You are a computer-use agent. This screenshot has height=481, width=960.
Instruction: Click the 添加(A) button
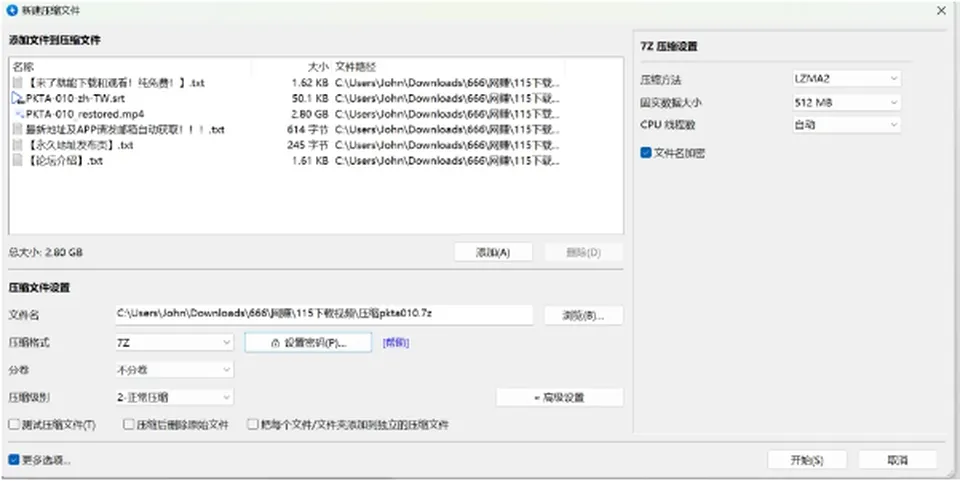[x=493, y=252]
